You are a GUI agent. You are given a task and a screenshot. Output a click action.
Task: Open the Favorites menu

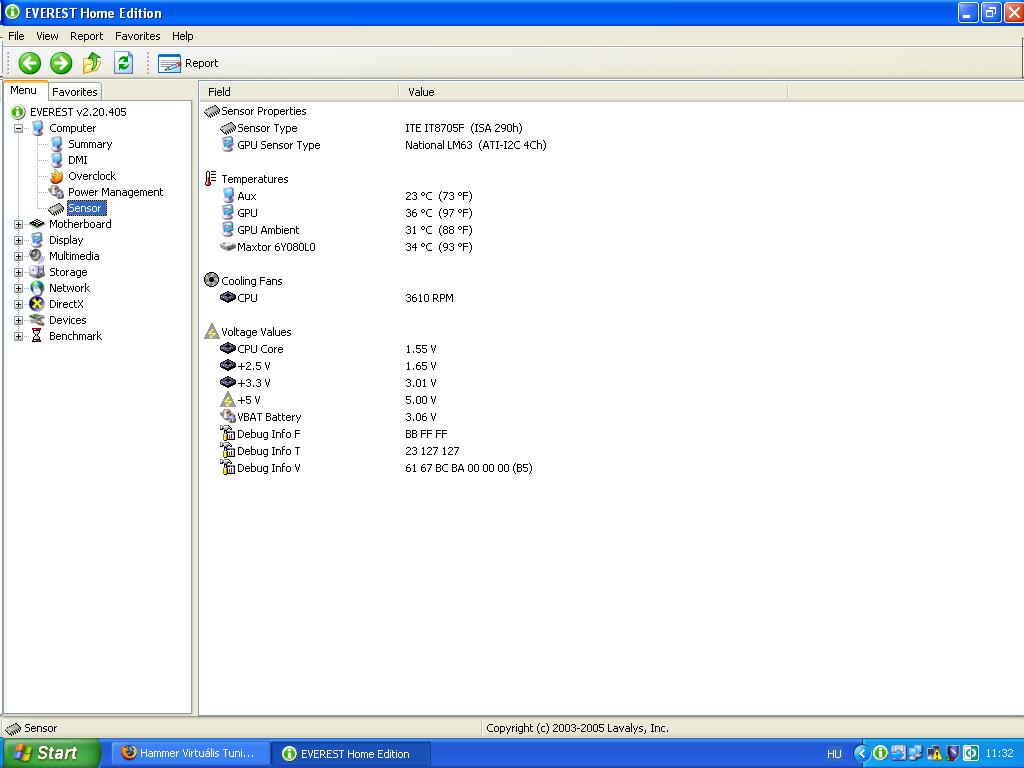click(137, 36)
